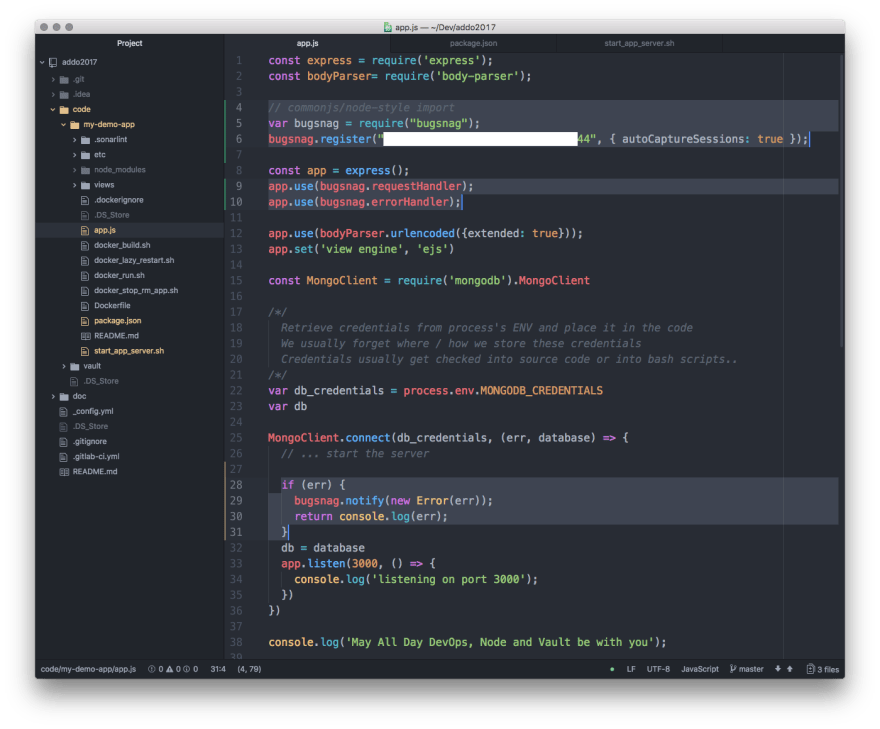Collapse the my-demo-app folder chevron
Viewport: 880px width, 729px height.
pyautogui.click(x=63, y=125)
